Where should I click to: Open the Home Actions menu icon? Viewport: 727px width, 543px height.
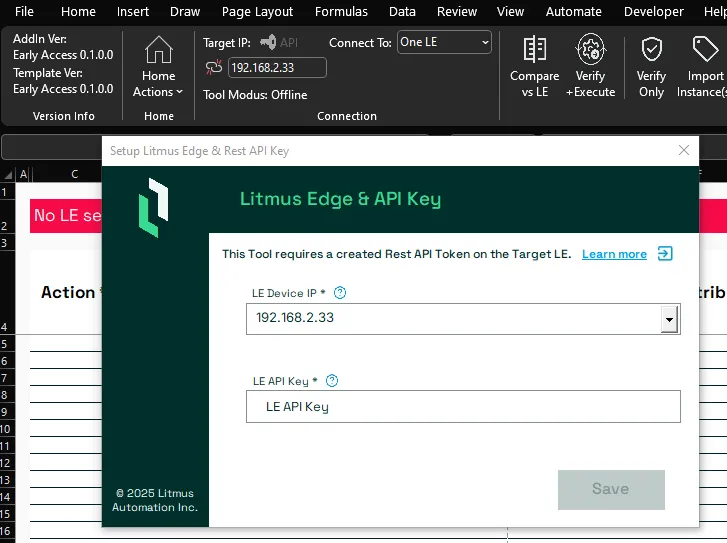click(159, 50)
